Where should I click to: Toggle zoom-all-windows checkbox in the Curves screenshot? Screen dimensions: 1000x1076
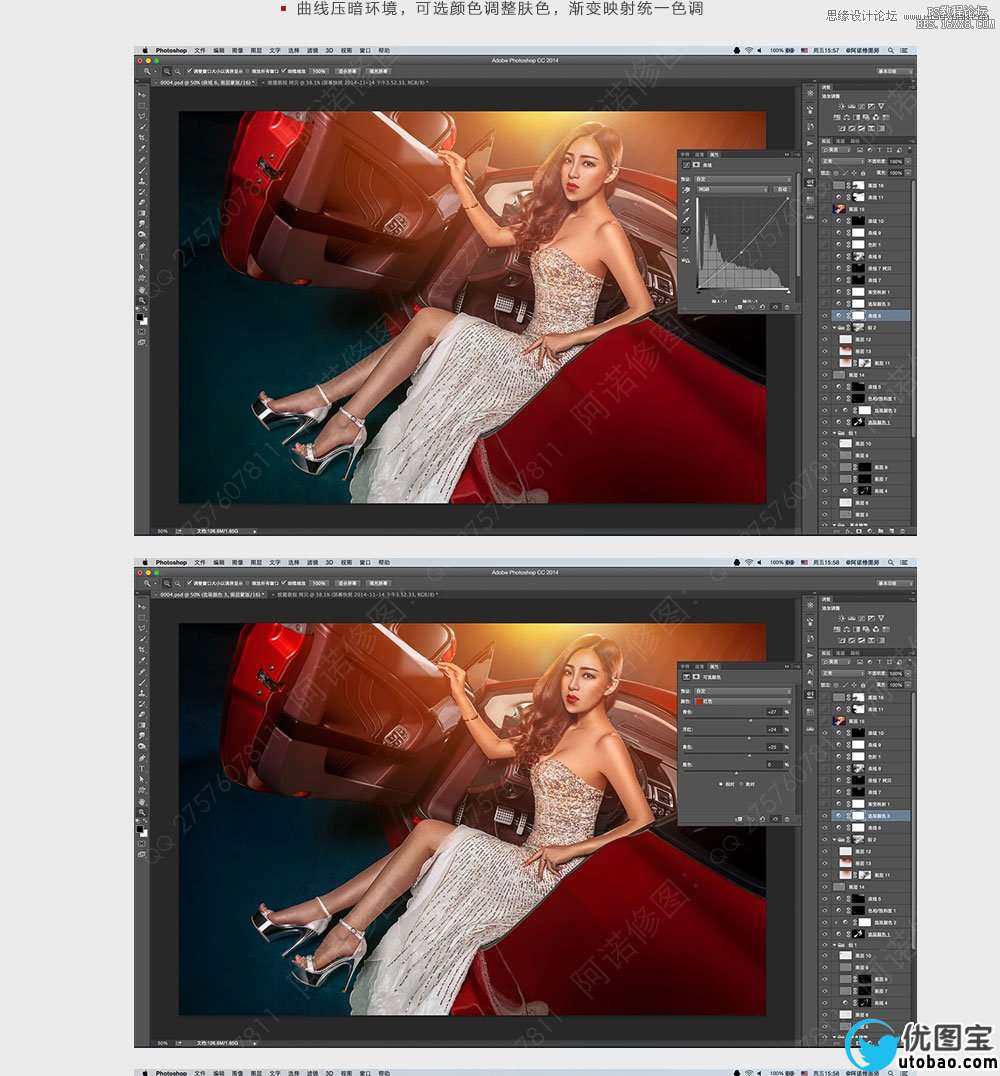(x=248, y=71)
